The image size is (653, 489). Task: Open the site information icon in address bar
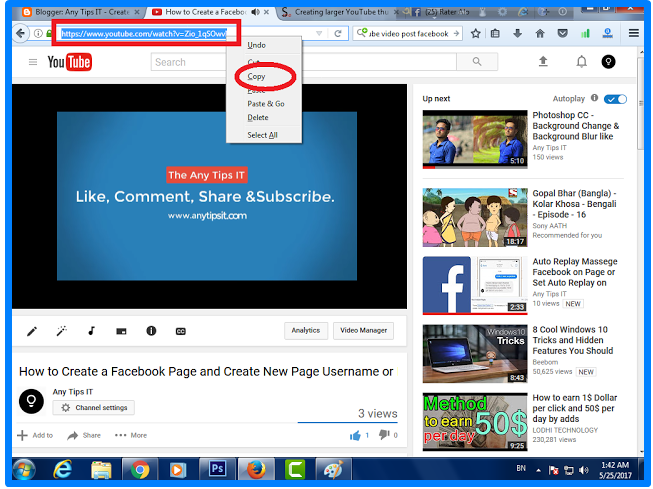point(38,33)
